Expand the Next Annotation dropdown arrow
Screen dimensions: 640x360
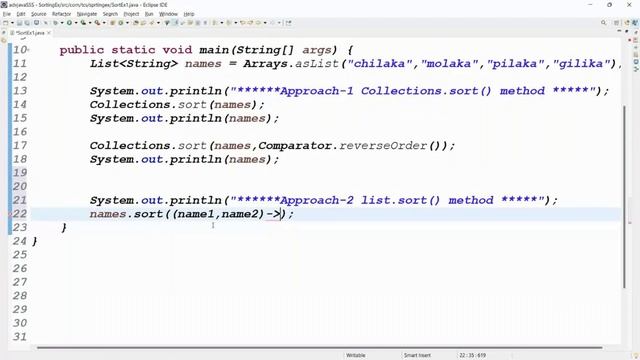point(222,23)
